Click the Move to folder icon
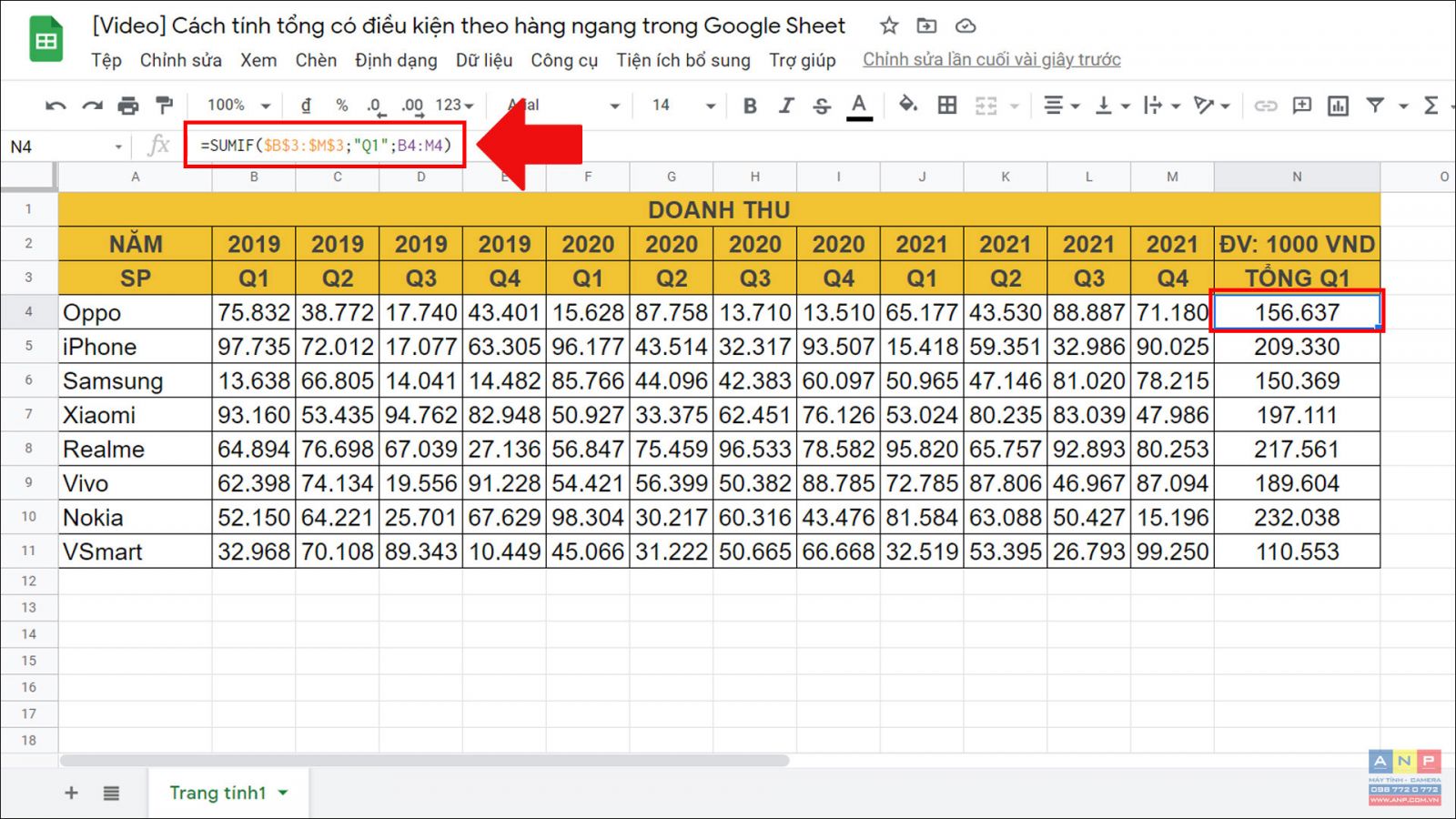The width and height of the screenshot is (1456, 819). (926, 25)
